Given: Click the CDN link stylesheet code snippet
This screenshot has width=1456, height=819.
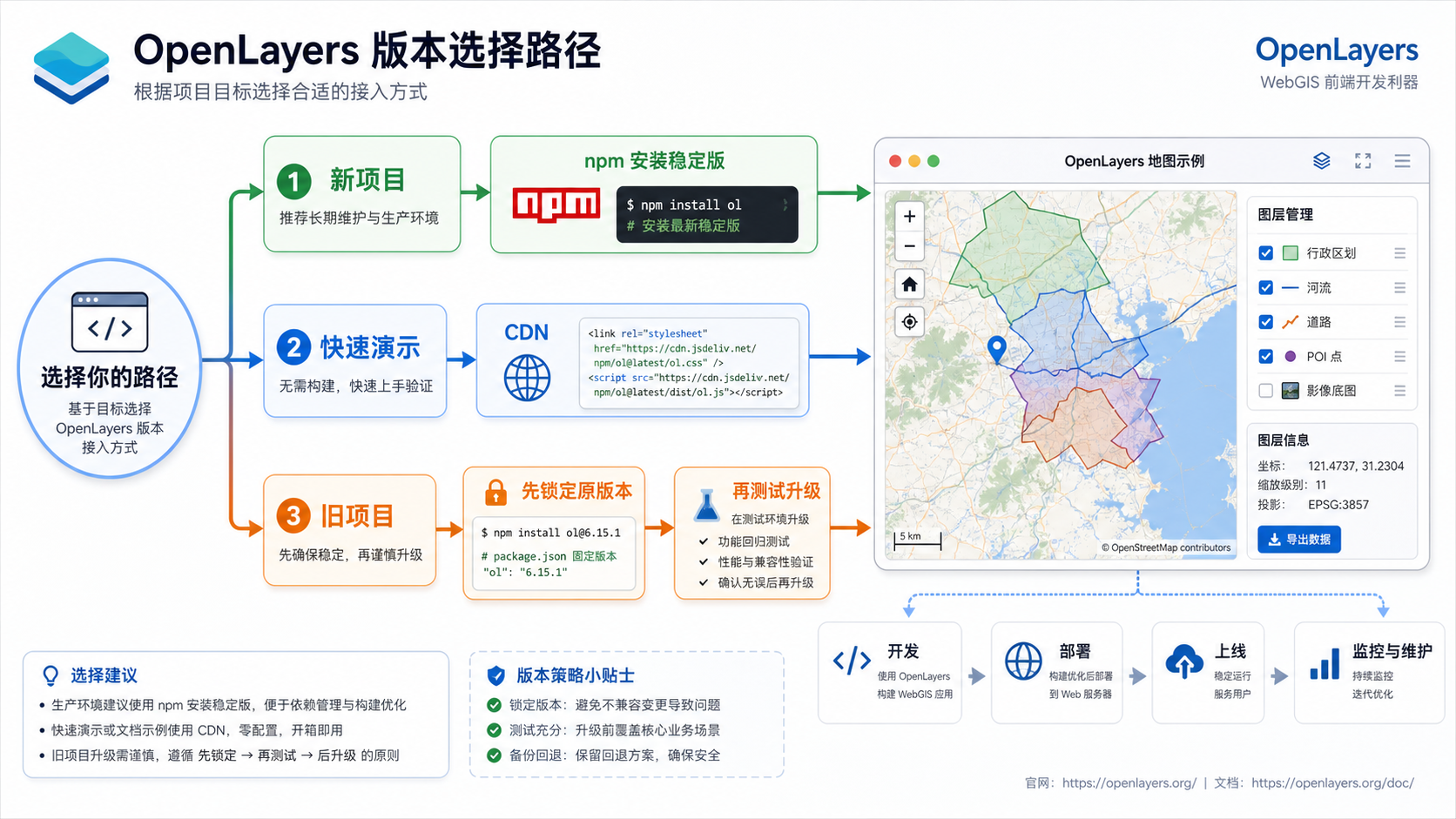Looking at the screenshot, I should click(689, 363).
